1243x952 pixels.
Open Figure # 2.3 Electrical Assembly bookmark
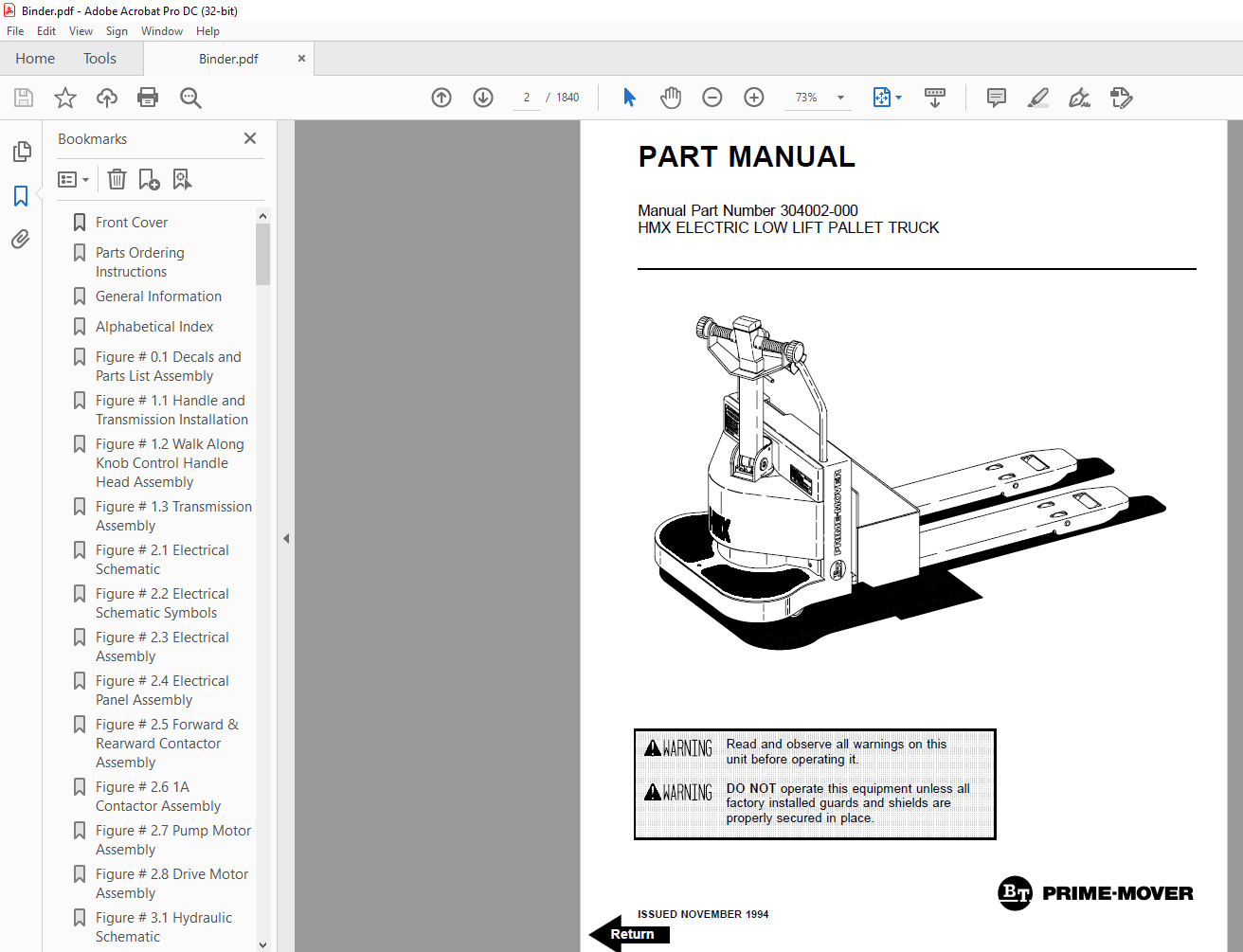[162, 647]
